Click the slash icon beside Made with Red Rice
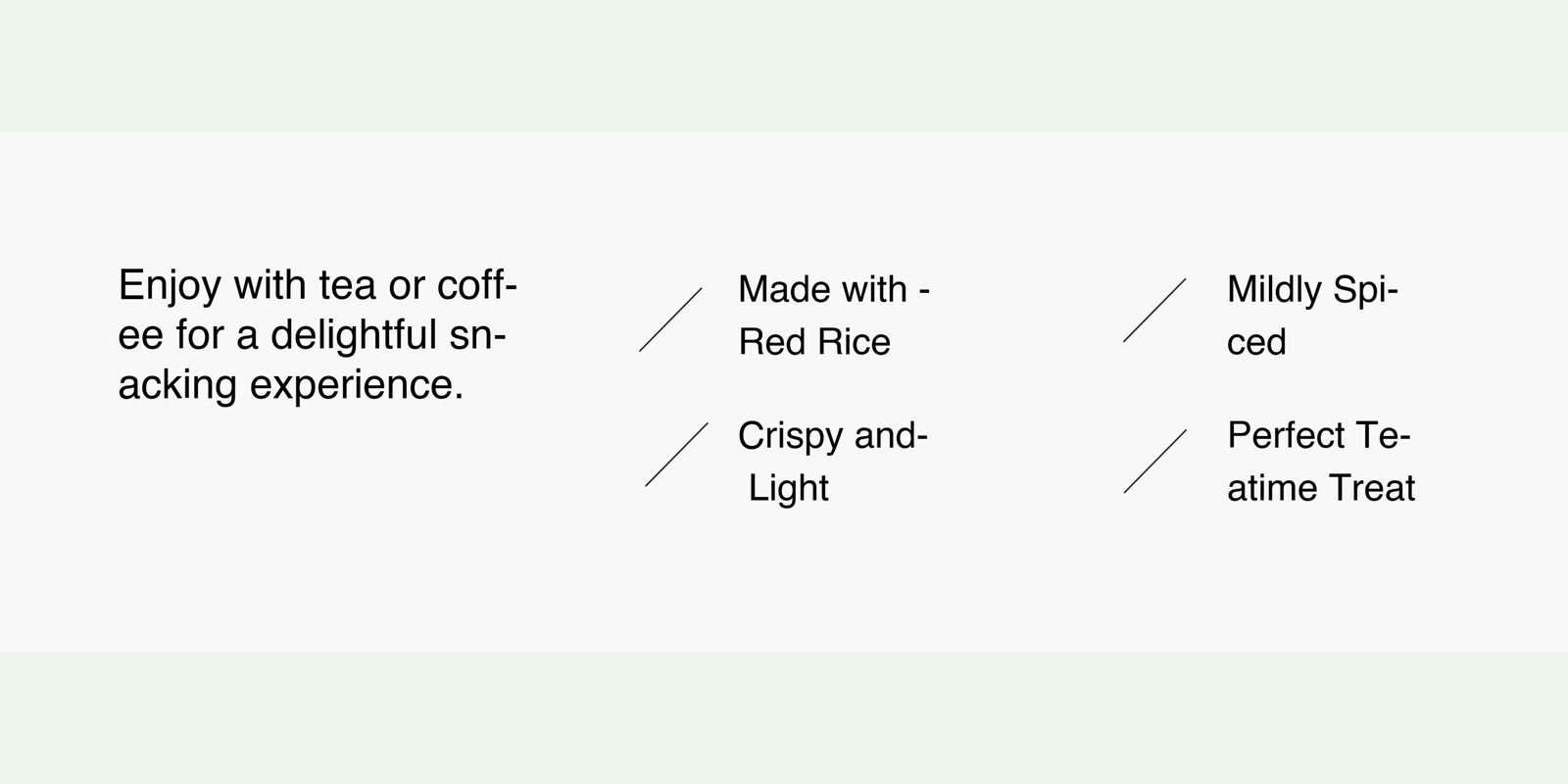 [670, 319]
